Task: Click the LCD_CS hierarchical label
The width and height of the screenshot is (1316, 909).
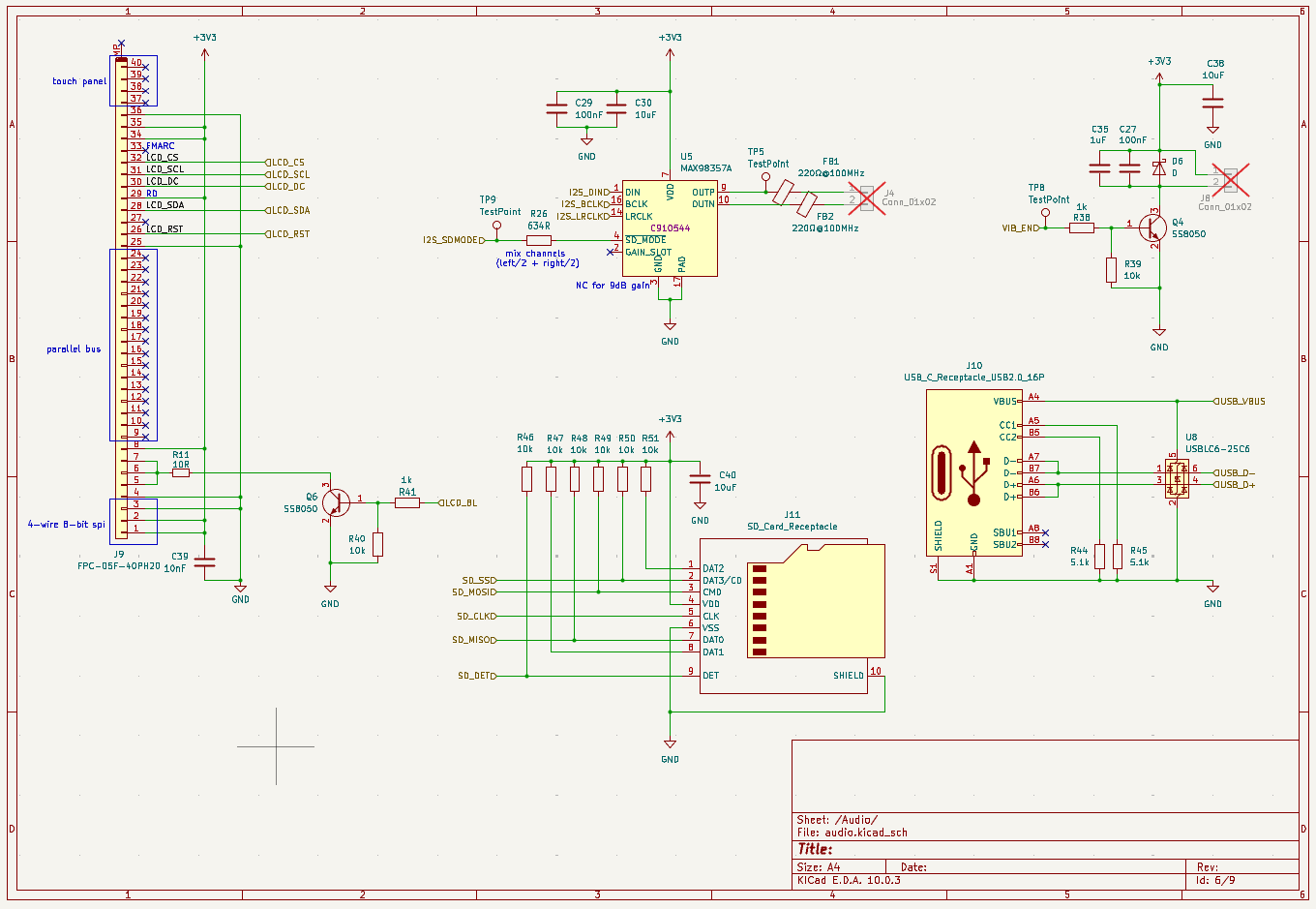Action: [285, 163]
